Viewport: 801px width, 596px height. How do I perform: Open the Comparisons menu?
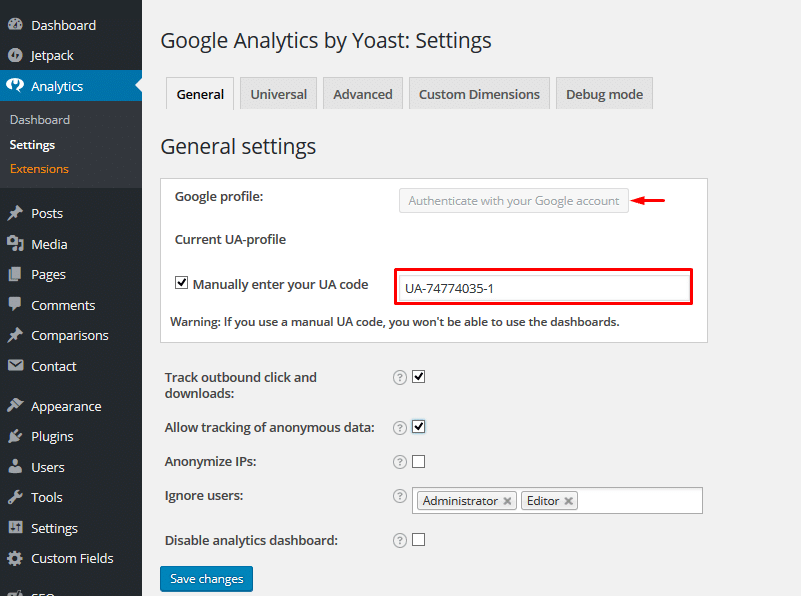click(71, 335)
